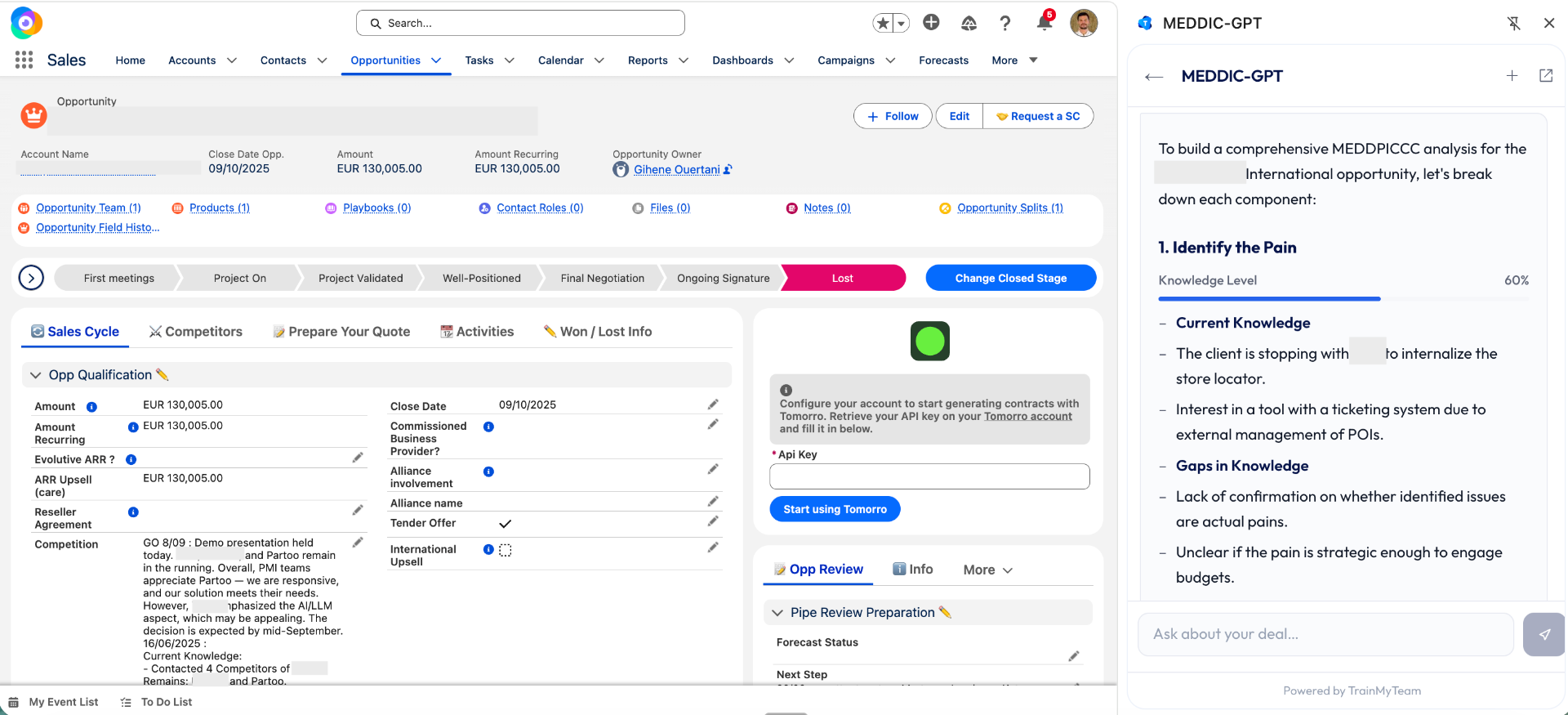Click Request a SC button

pyautogui.click(x=1038, y=116)
